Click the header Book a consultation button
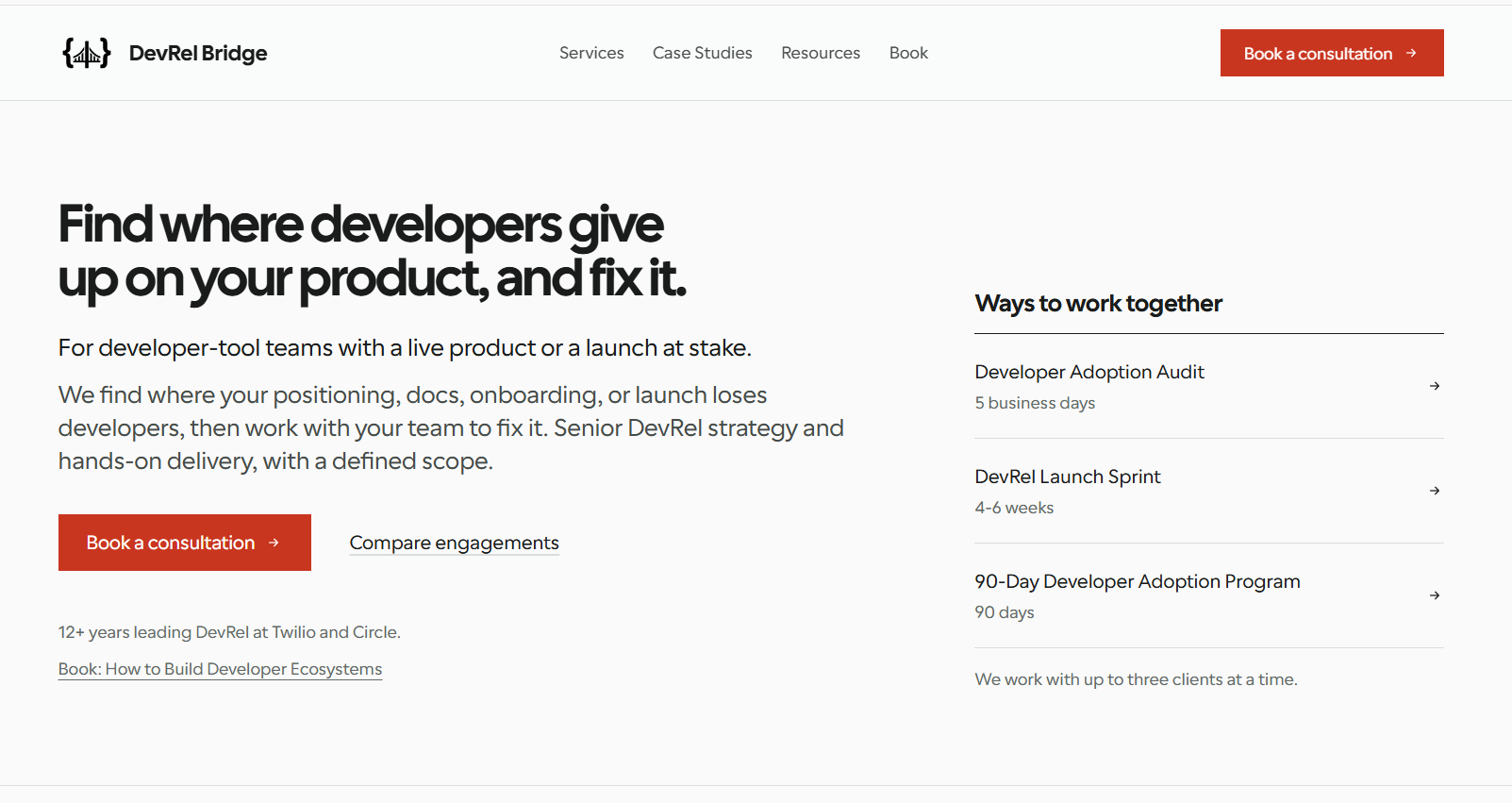Image resolution: width=1512 pixels, height=803 pixels. (1332, 53)
